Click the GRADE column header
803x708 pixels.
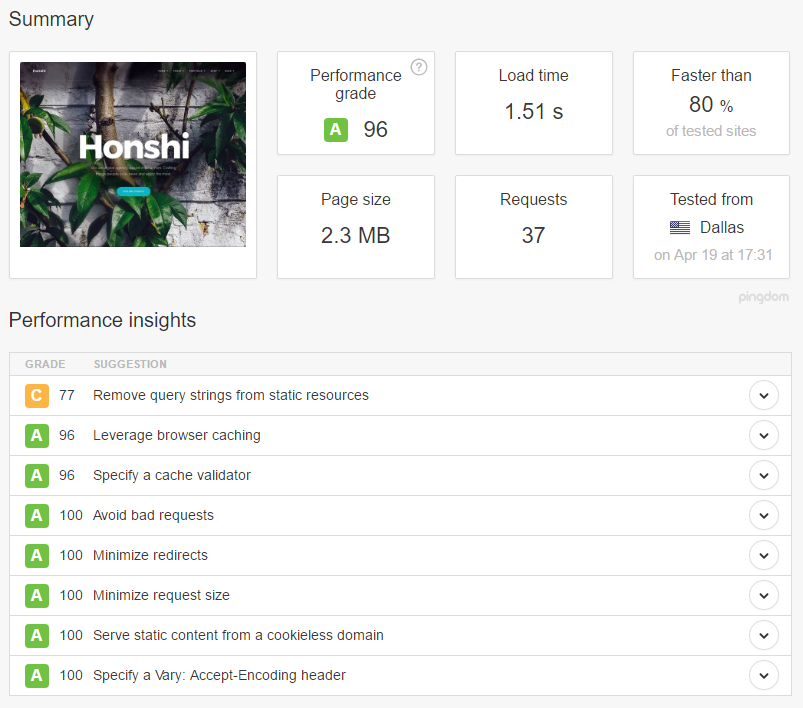coord(45,364)
